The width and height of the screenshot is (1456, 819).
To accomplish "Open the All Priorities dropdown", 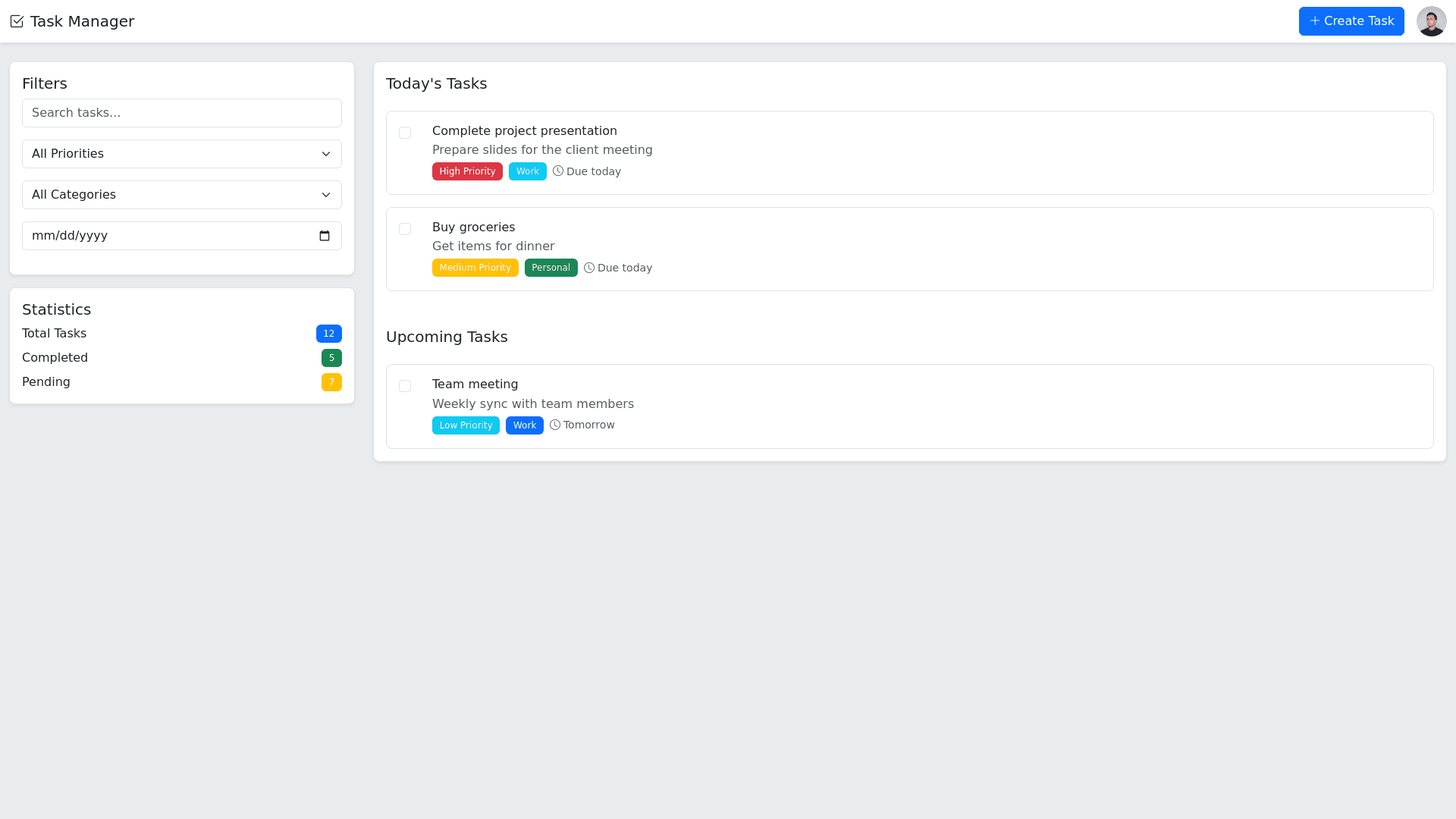I will pos(182,154).
